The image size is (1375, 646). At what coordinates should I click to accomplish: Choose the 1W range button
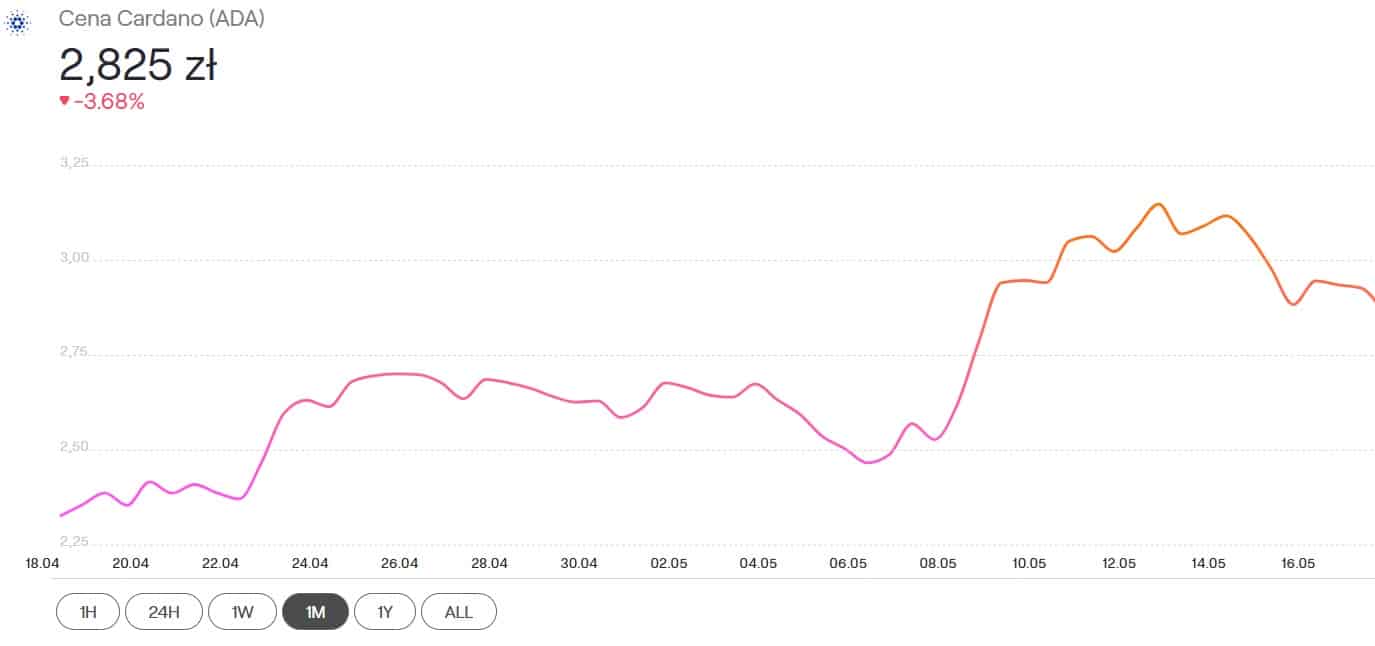coord(241,612)
